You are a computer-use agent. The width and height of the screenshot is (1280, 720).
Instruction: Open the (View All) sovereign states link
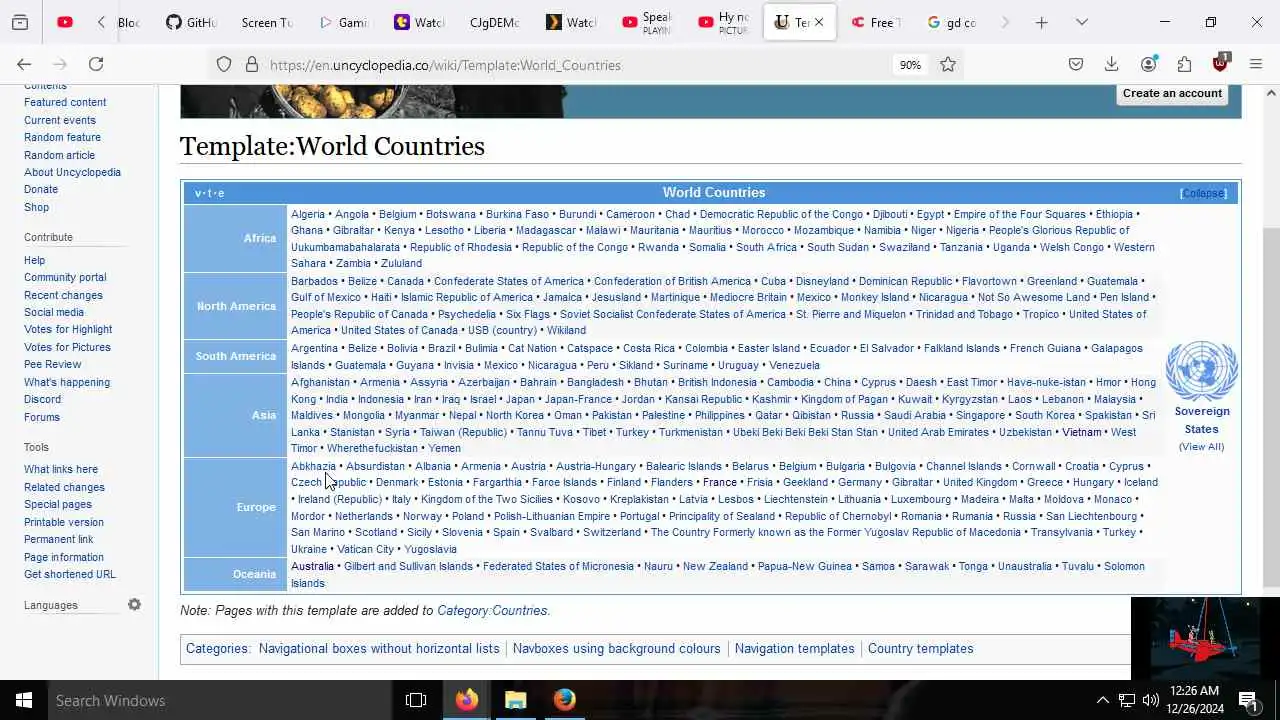tap(1201, 447)
